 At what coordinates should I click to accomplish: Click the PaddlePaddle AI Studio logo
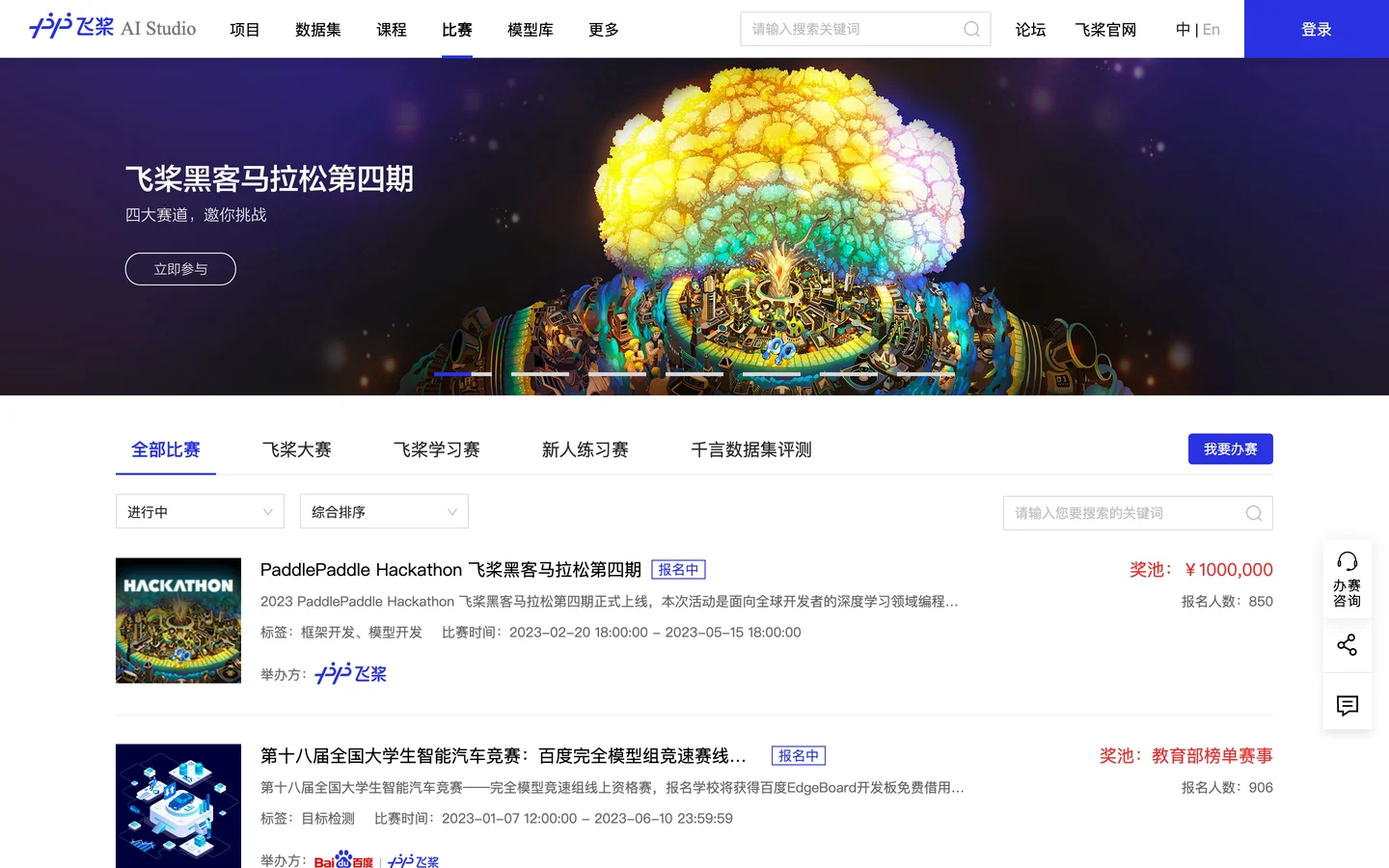(113, 28)
